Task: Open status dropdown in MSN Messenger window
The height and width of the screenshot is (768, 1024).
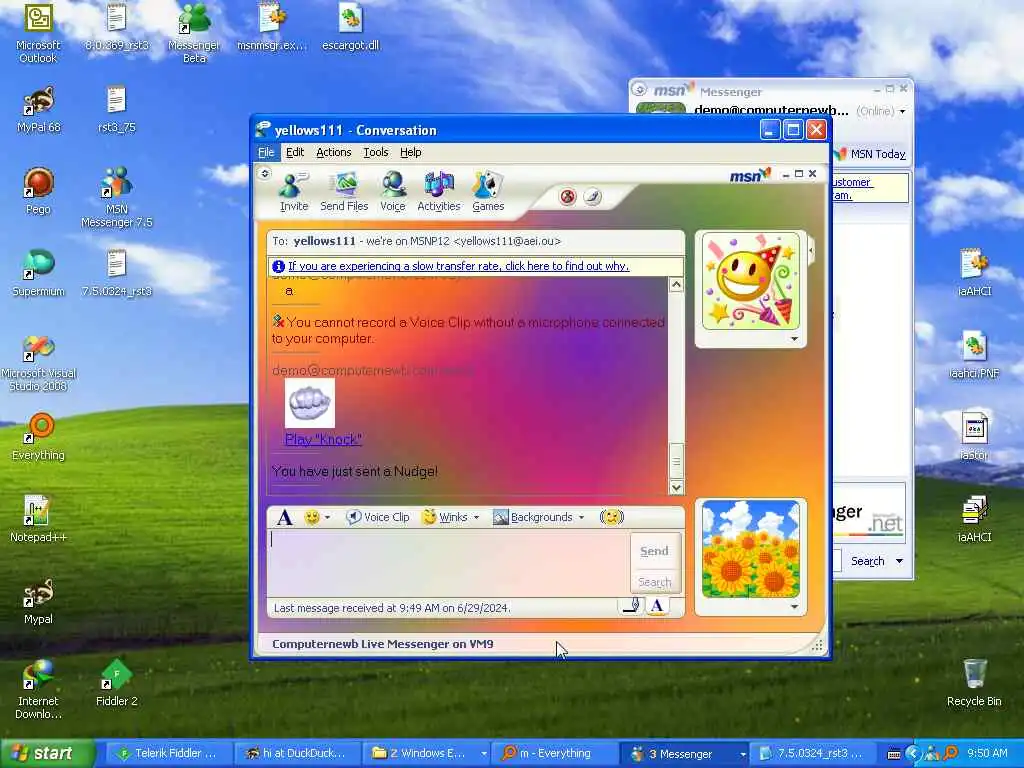Action: [903, 112]
